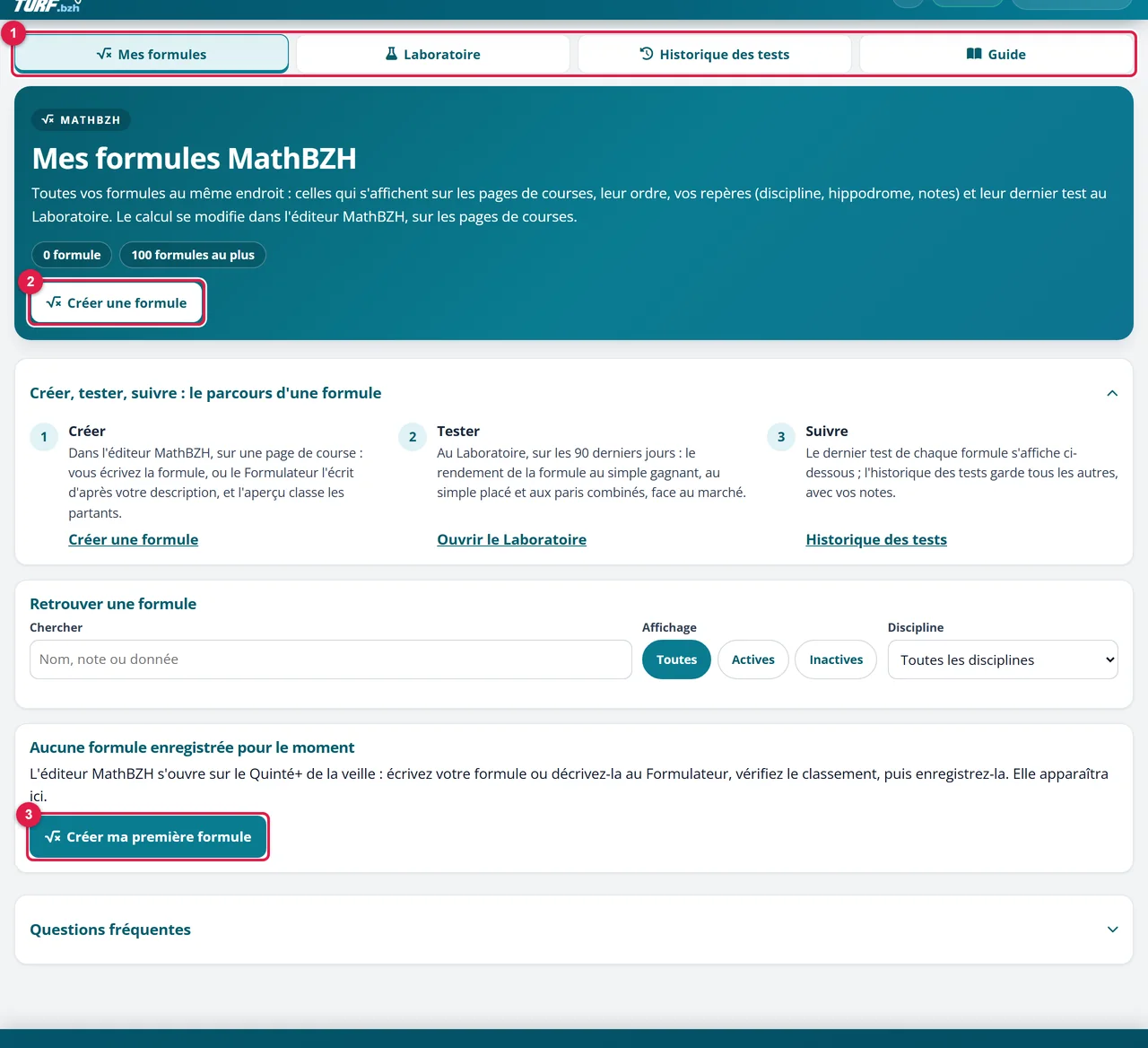Click the 'Retrouver une formule' heading
The image size is (1148, 1048).
tap(113, 604)
